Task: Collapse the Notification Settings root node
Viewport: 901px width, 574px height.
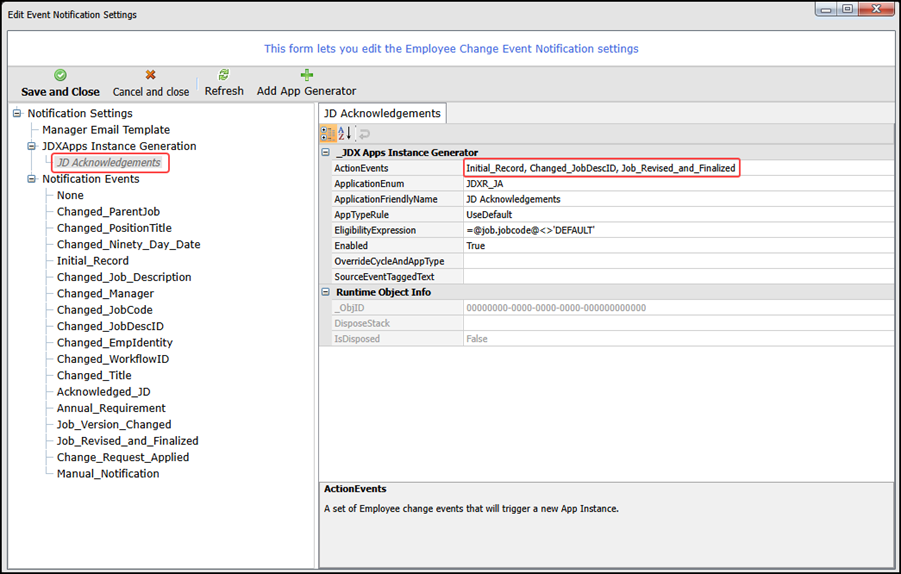Action: pos(17,114)
